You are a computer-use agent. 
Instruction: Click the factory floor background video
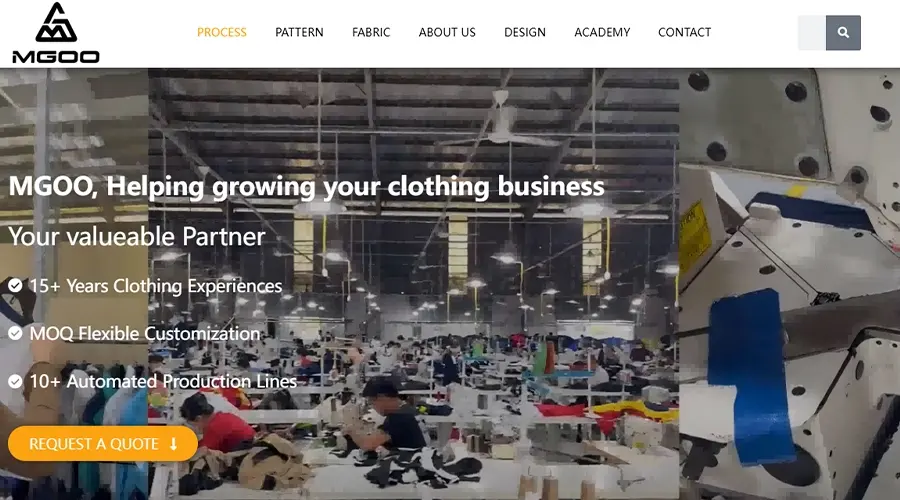click(x=413, y=284)
